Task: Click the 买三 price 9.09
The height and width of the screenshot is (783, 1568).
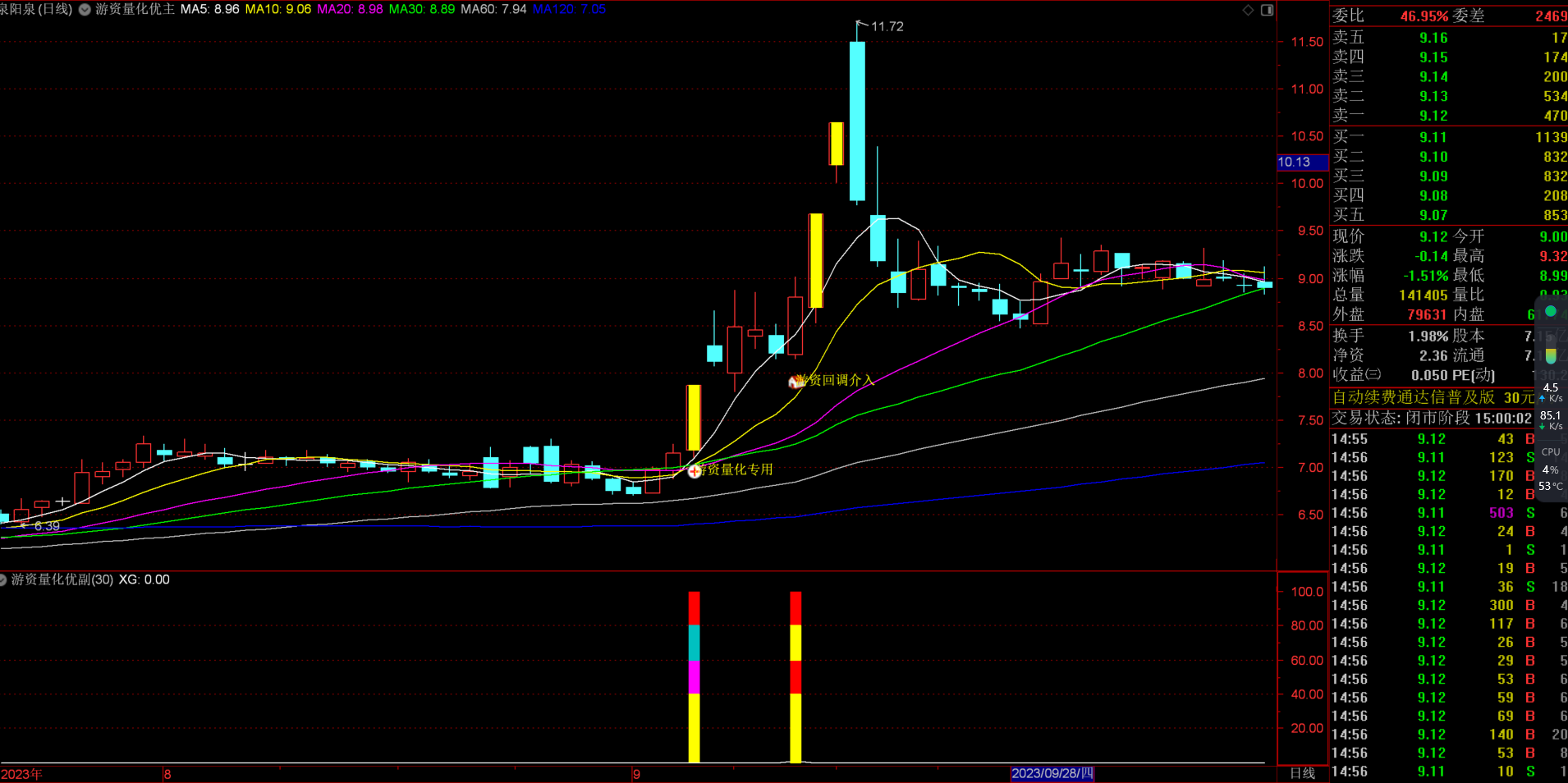Action: coord(1433,176)
